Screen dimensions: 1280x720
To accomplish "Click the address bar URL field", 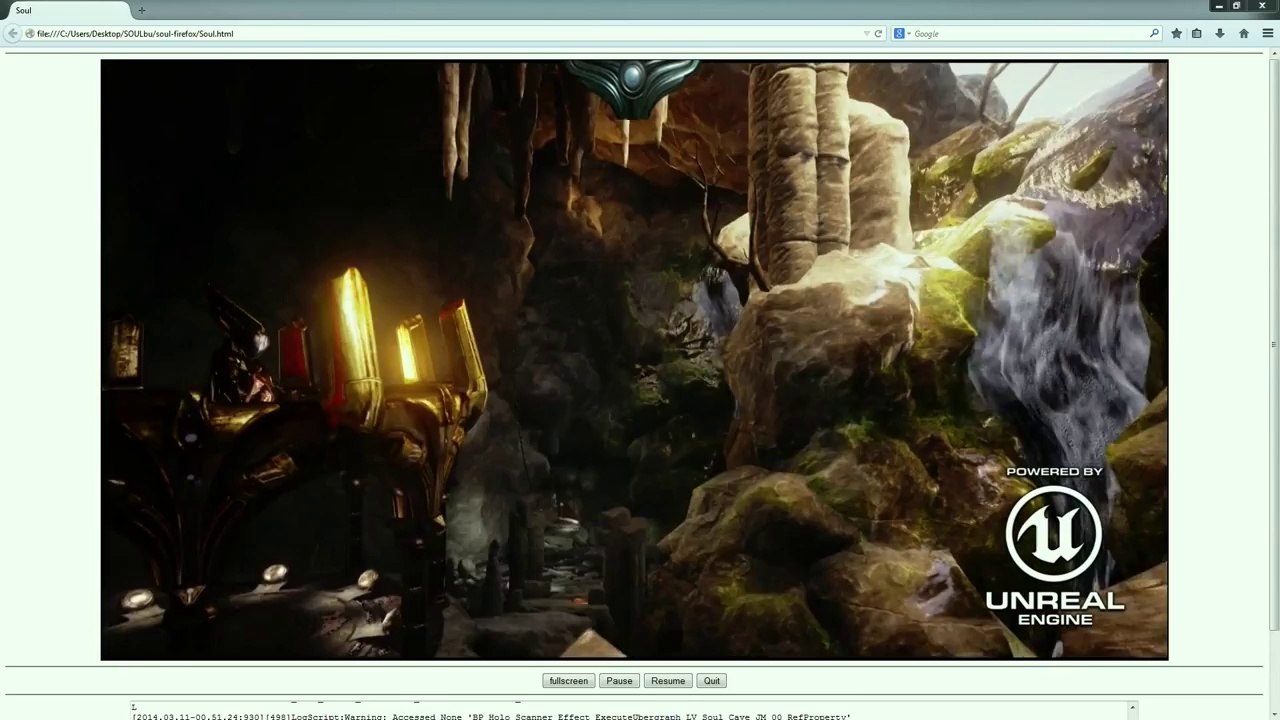I will 448,33.
